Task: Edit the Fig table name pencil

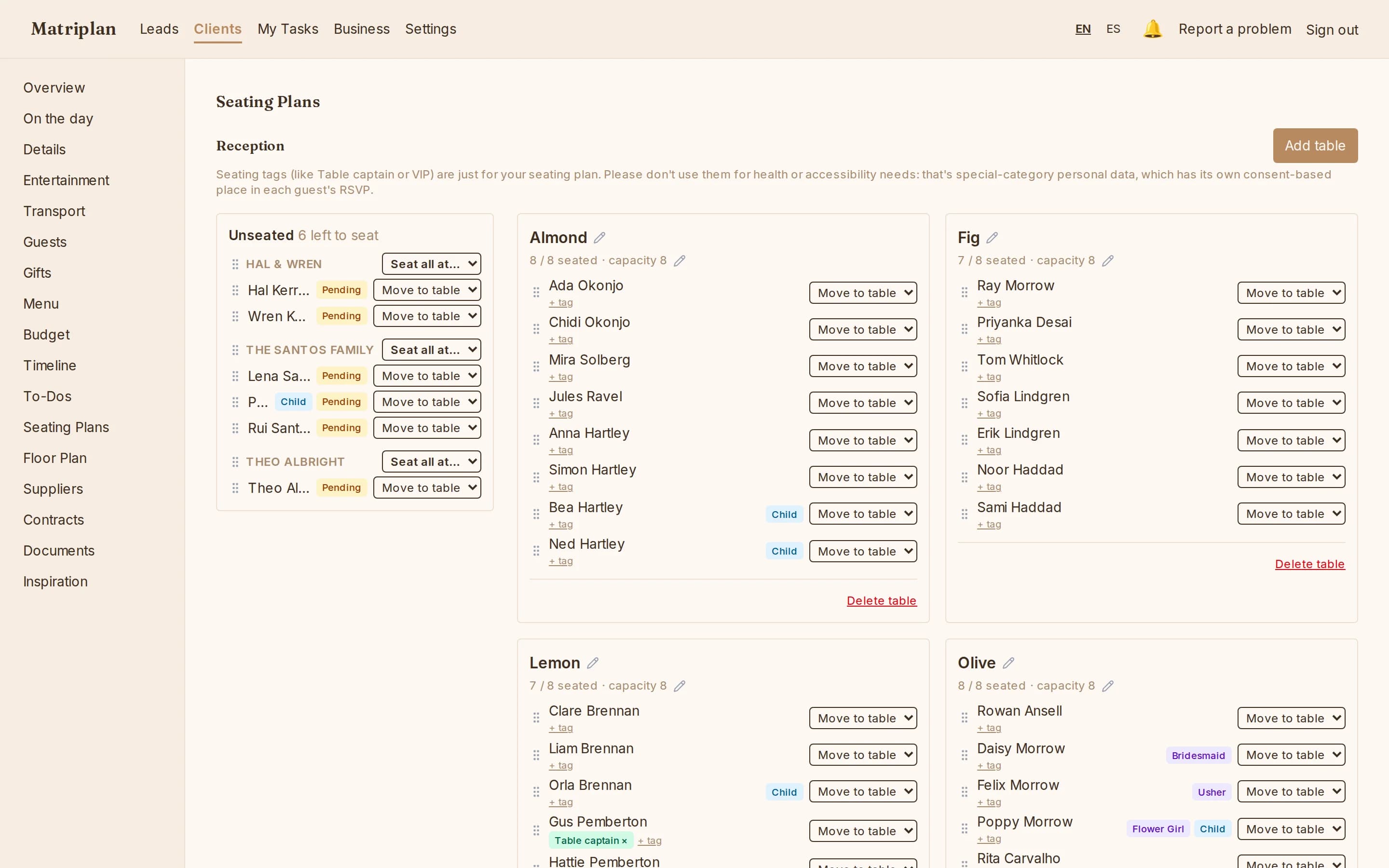Action: click(992, 238)
